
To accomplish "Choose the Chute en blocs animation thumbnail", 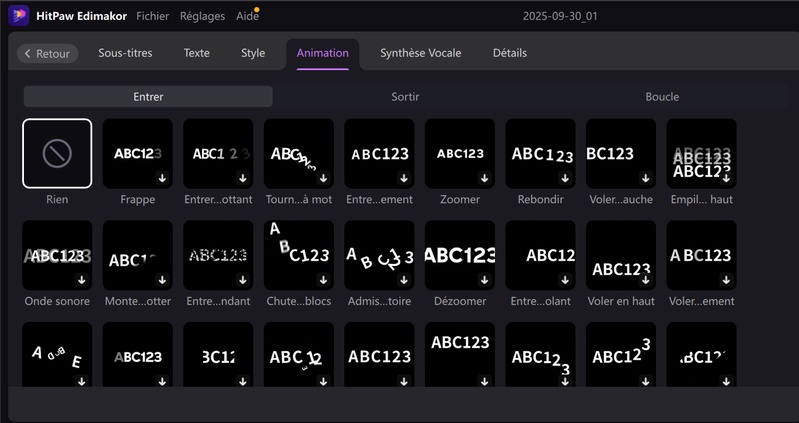I will click(x=298, y=255).
